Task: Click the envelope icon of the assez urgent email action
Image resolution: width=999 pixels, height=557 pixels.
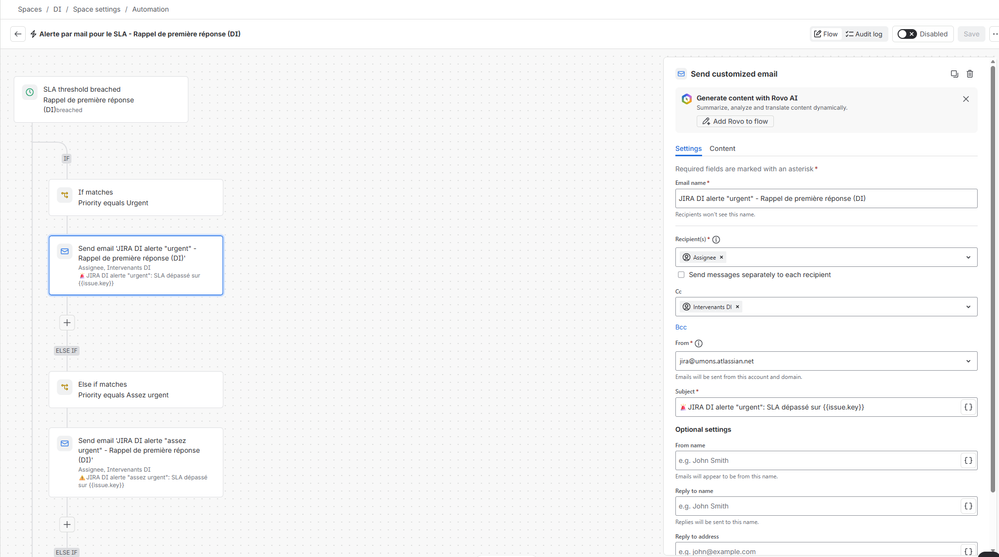Action: click(64, 444)
